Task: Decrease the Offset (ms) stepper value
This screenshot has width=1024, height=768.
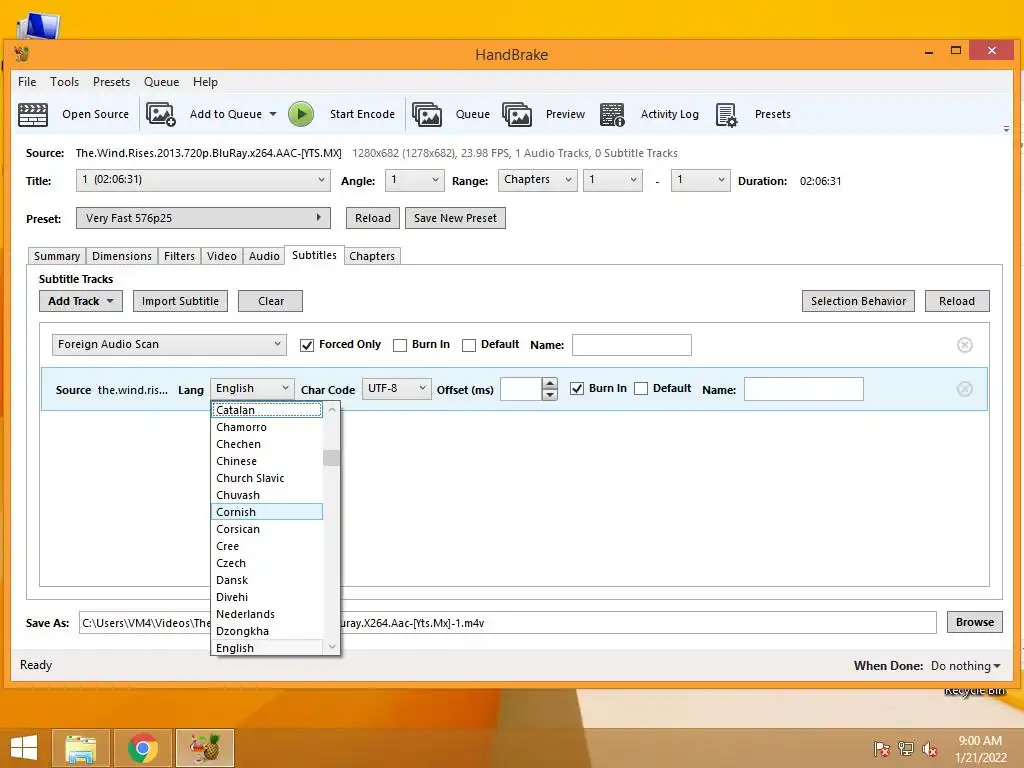Action: click(550, 394)
